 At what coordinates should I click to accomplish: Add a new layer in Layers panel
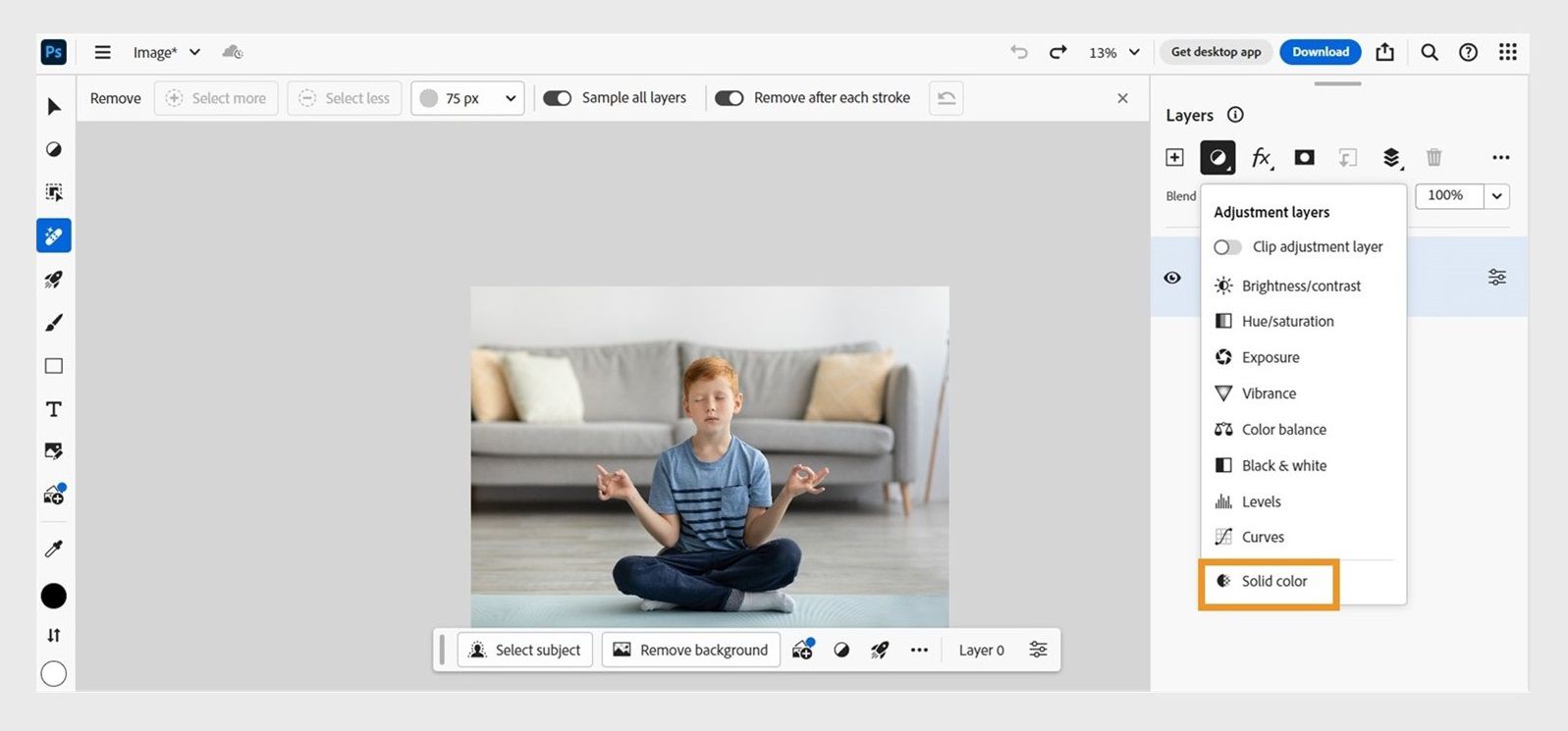1174,157
